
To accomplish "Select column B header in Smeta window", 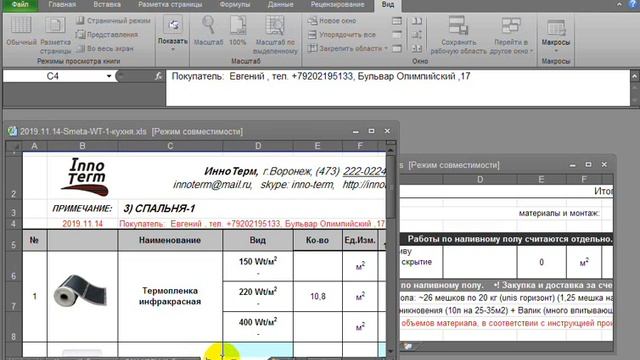I will pos(82,146).
